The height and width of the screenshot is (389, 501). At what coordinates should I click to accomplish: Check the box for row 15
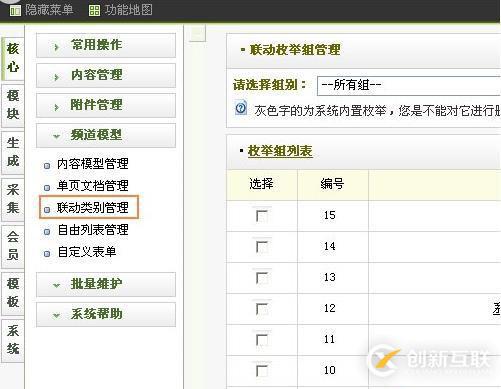(262, 216)
